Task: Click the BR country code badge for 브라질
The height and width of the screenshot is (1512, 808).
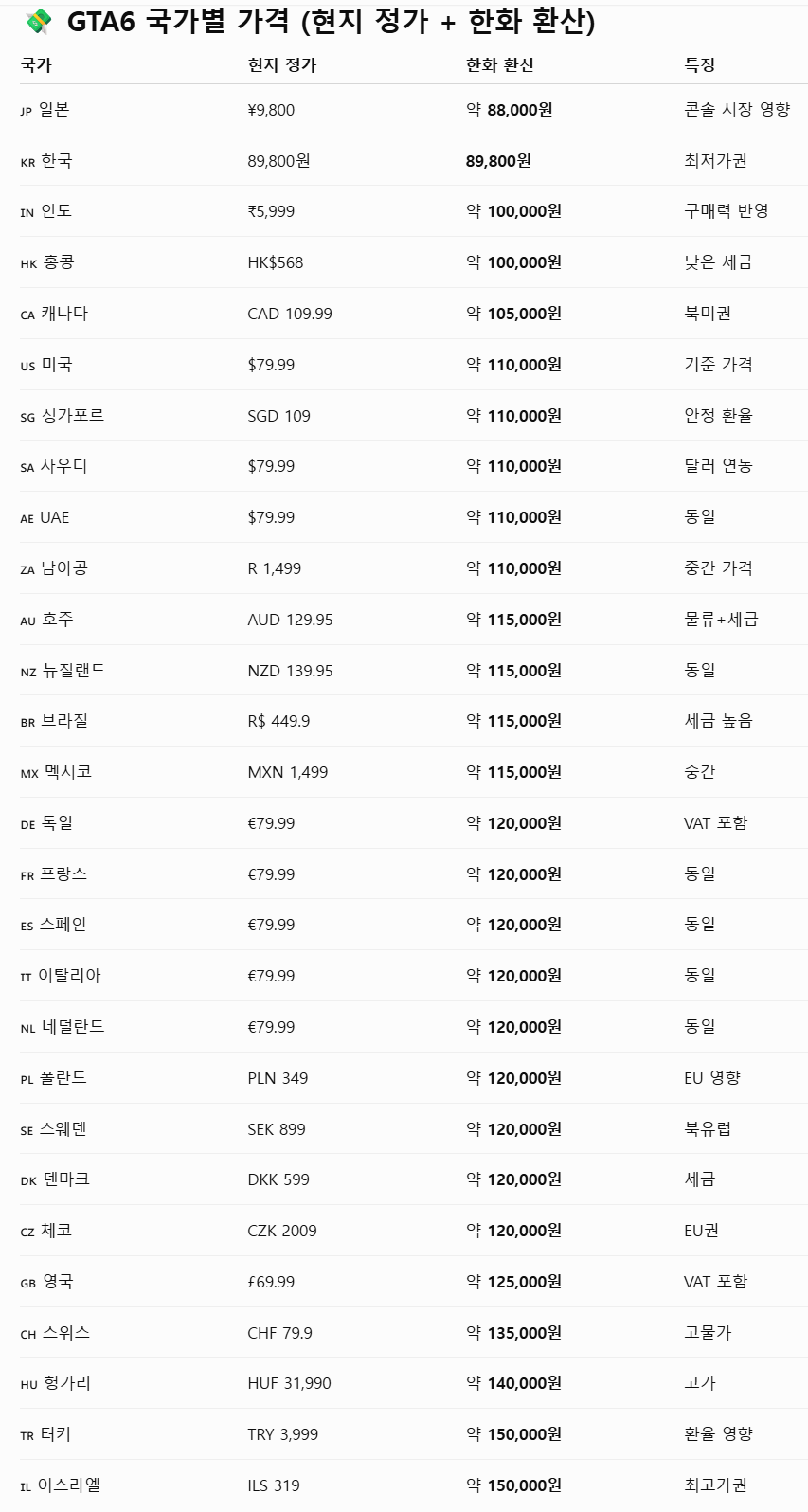Action: coord(27,723)
